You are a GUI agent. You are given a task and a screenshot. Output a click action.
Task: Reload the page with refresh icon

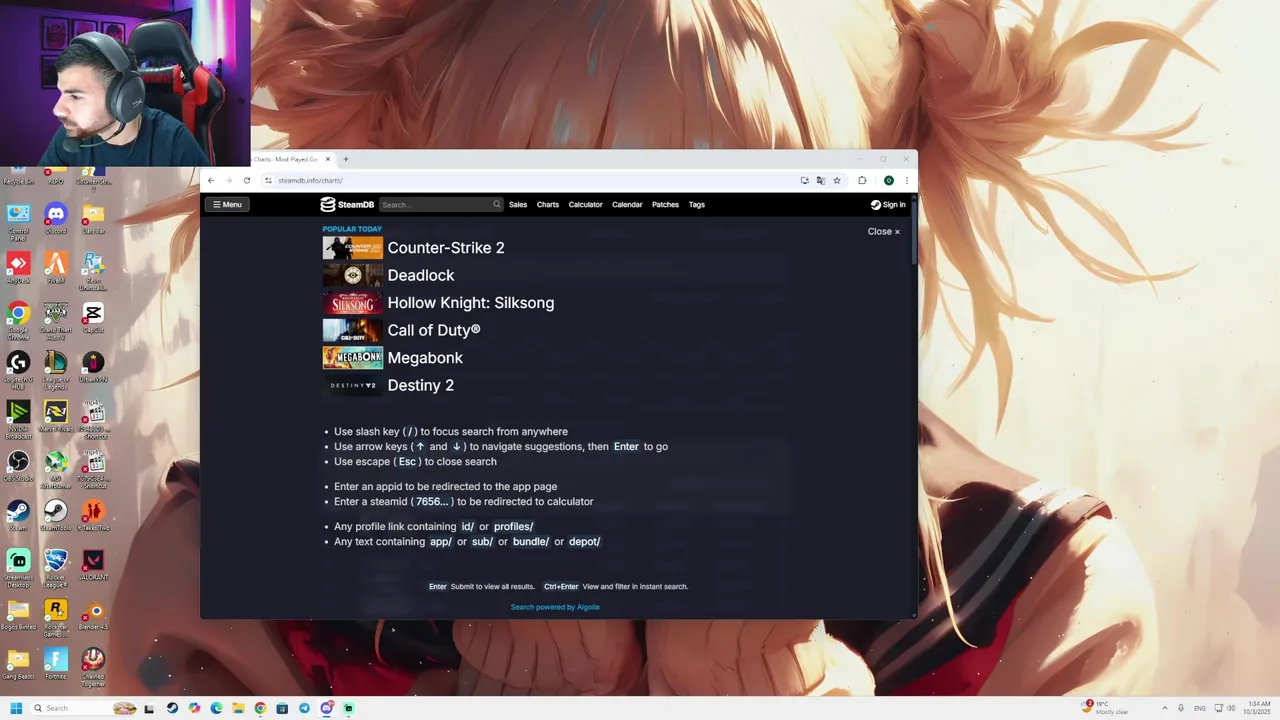point(247,180)
